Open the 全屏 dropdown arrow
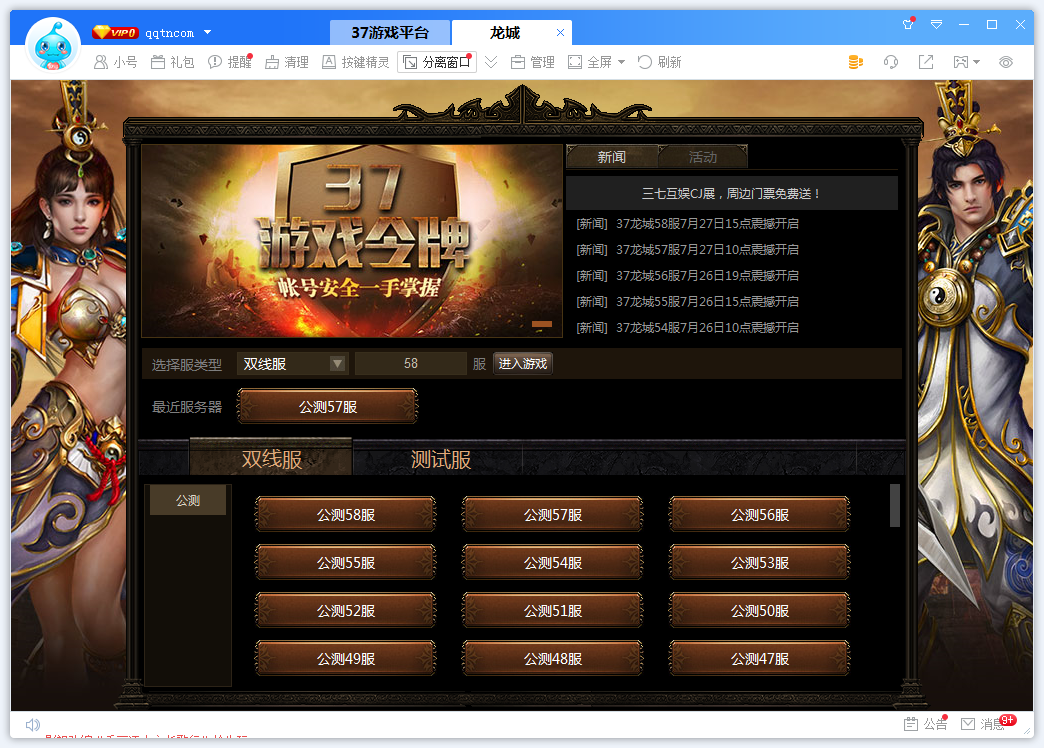 click(622, 62)
